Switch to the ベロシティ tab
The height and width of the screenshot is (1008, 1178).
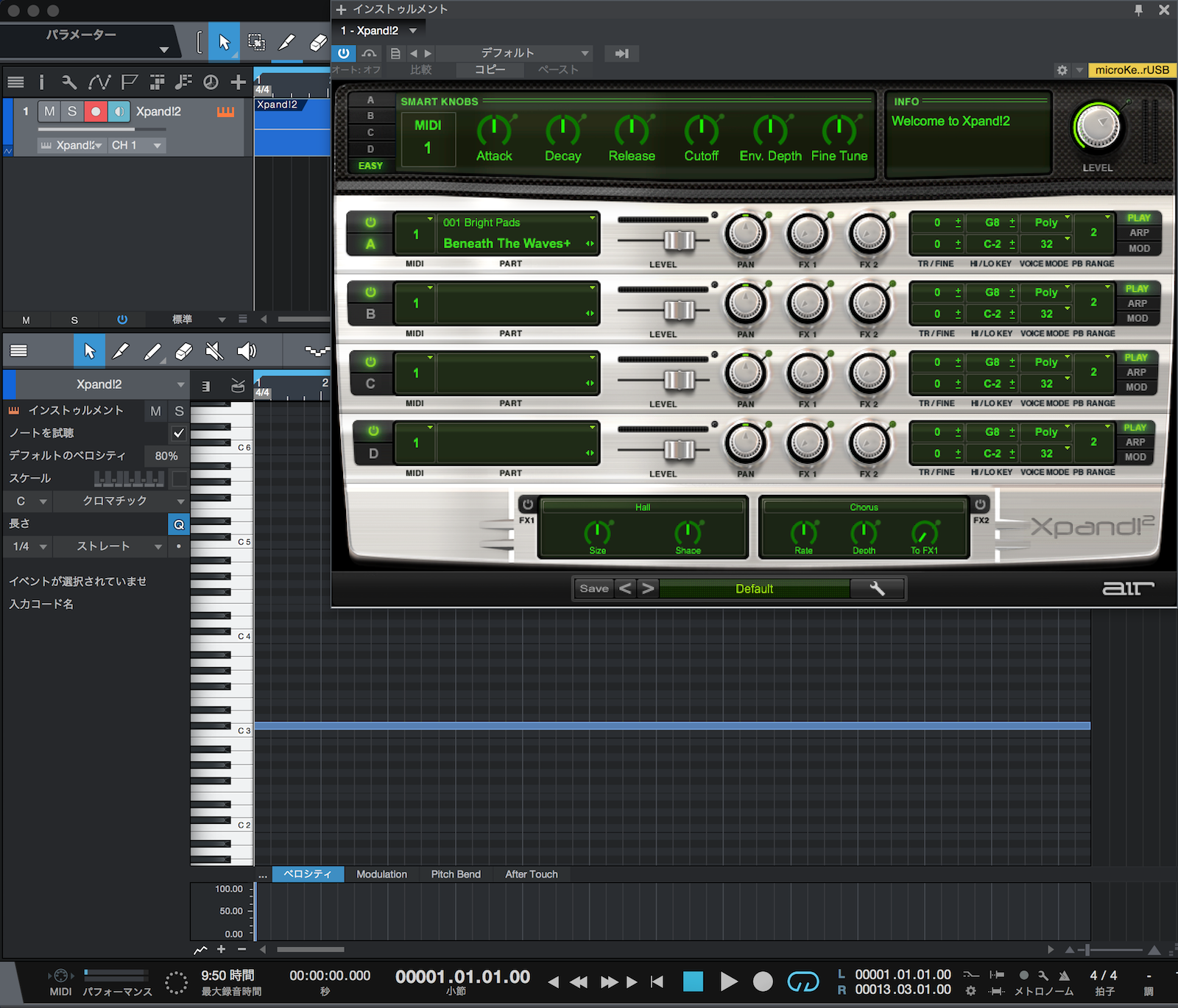[x=308, y=874]
